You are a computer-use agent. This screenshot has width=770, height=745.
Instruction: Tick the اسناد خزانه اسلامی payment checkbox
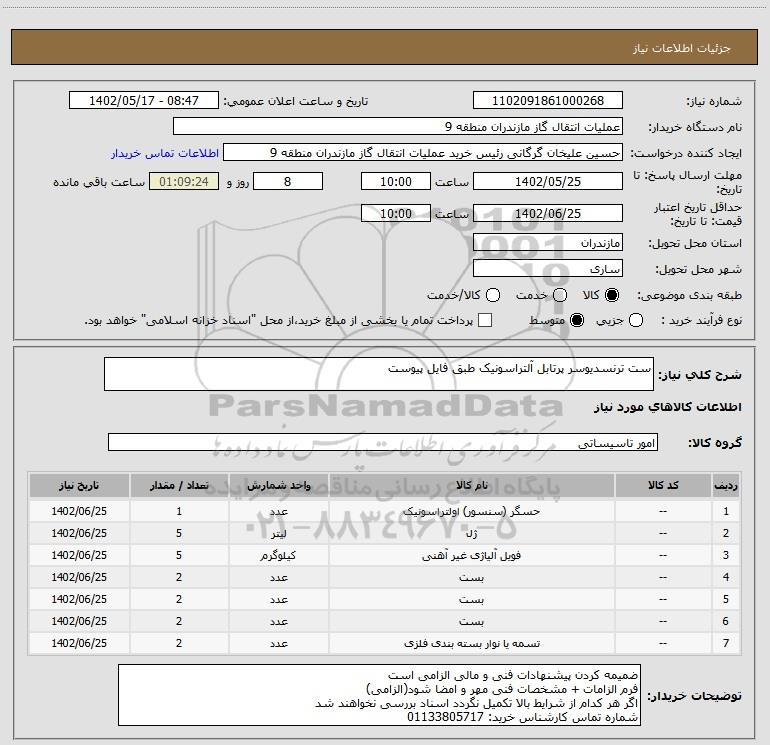pyautogui.click(x=485, y=321)
